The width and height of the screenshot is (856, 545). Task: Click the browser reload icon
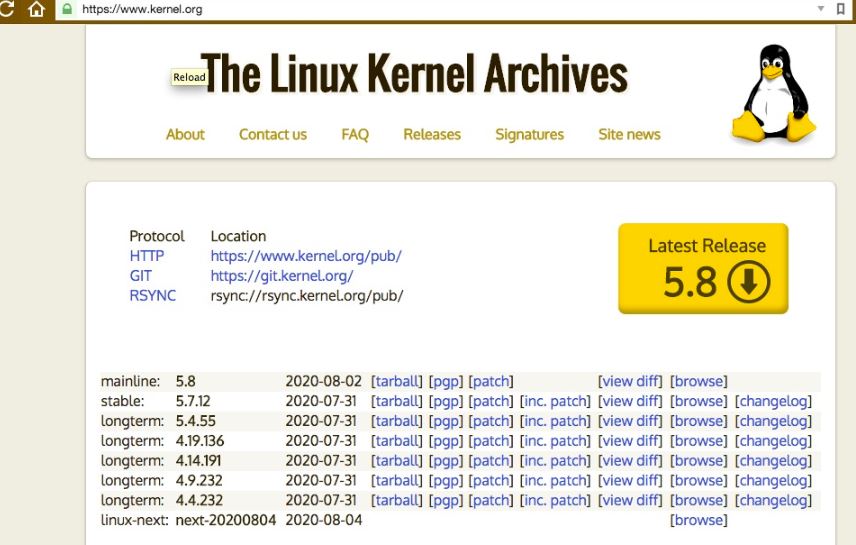click(6, 9)
